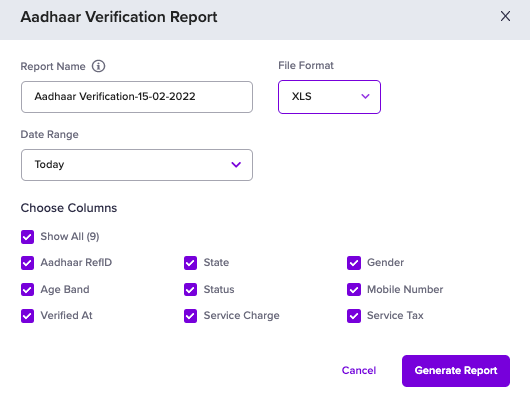Viewport: 530px width, 402px height.
Task: Open the File Format XLS dropdown
Action: click(x=329, y=97)
